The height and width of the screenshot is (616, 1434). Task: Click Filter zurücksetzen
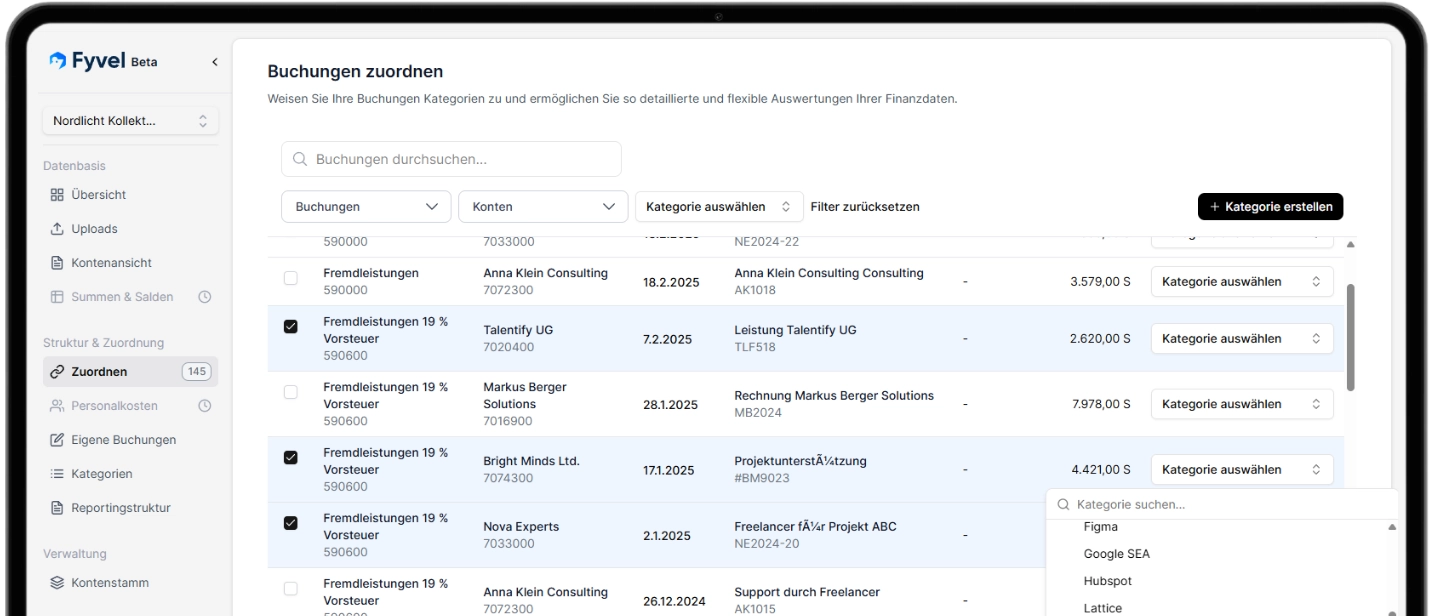865,207
